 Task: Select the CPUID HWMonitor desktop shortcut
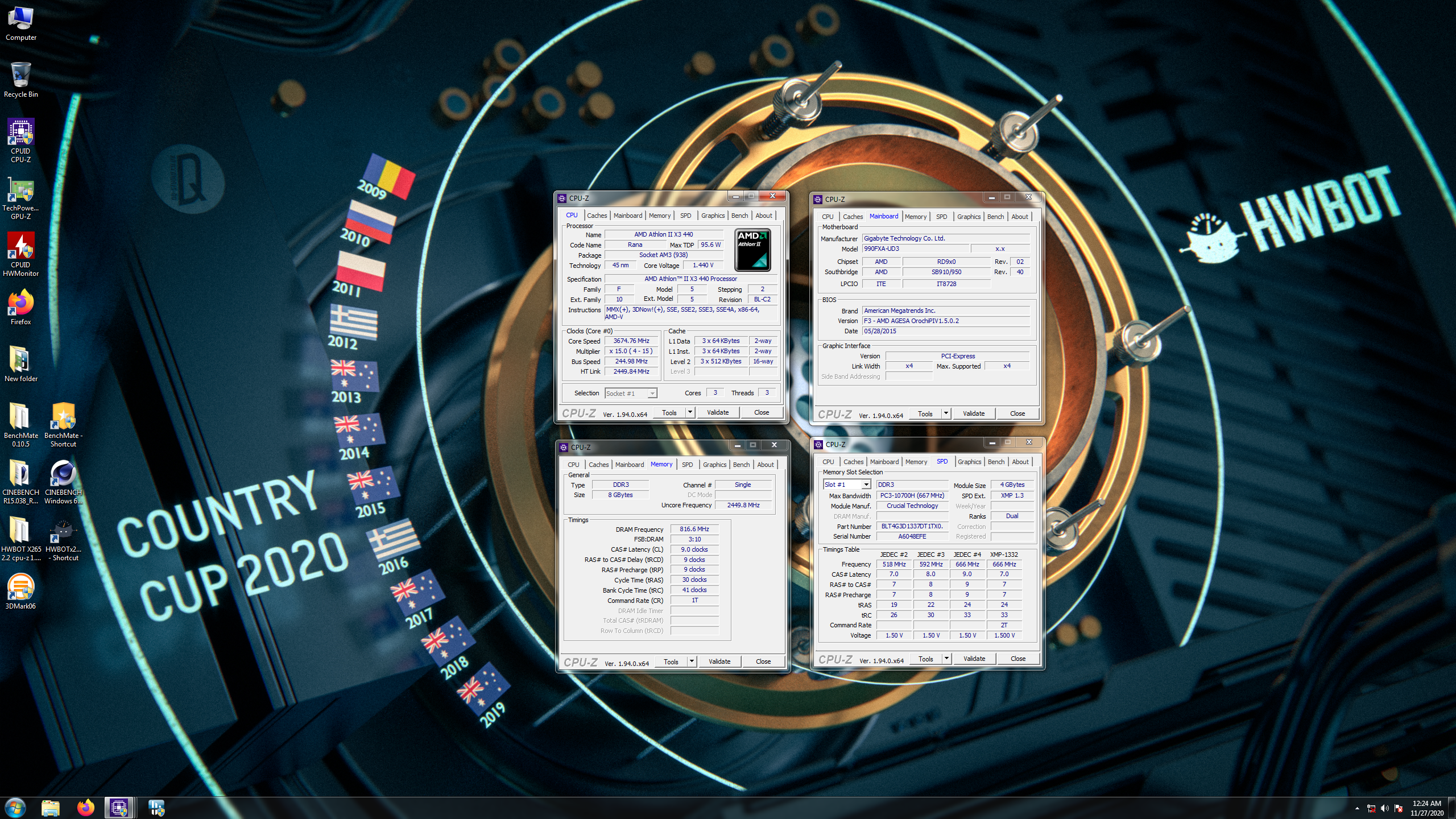click(x=21, y=254)
